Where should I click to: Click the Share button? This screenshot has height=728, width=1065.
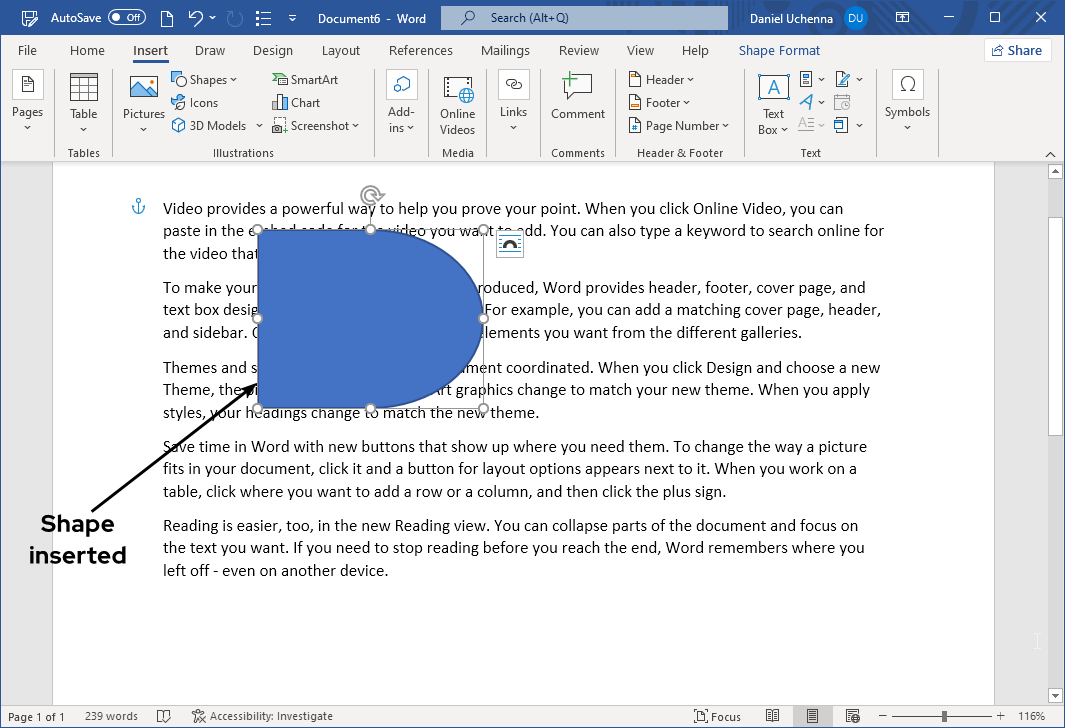(x=1017, y=49)
